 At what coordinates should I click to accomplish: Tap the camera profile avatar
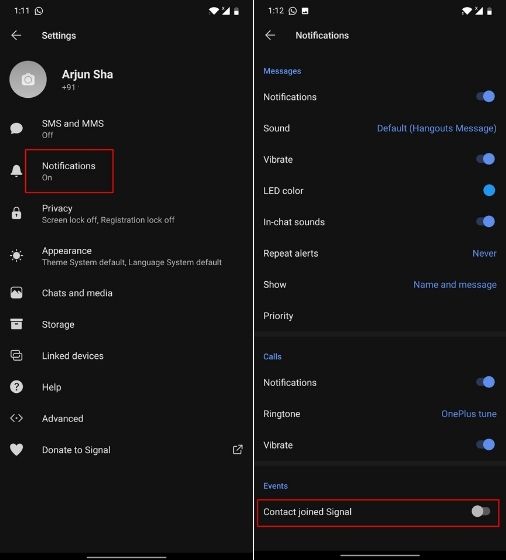click(x=28, y=79)
